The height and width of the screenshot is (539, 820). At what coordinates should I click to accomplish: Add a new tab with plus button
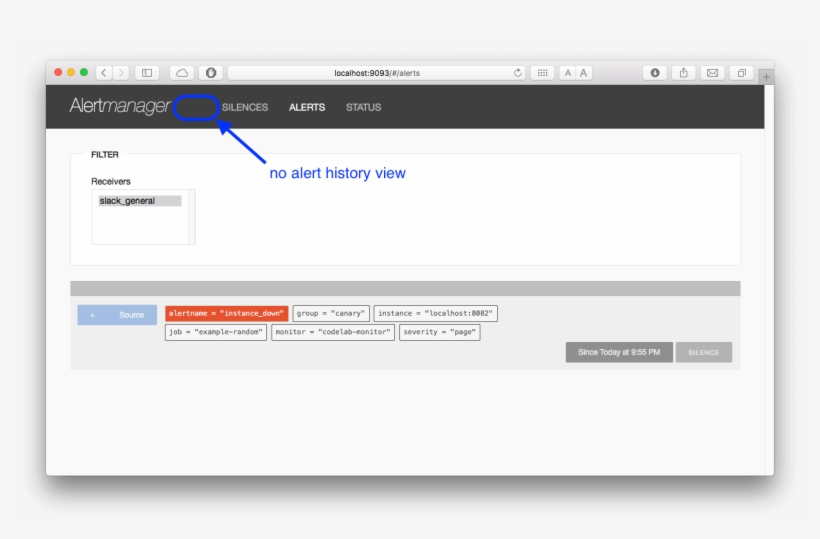(x=766, y=76)
